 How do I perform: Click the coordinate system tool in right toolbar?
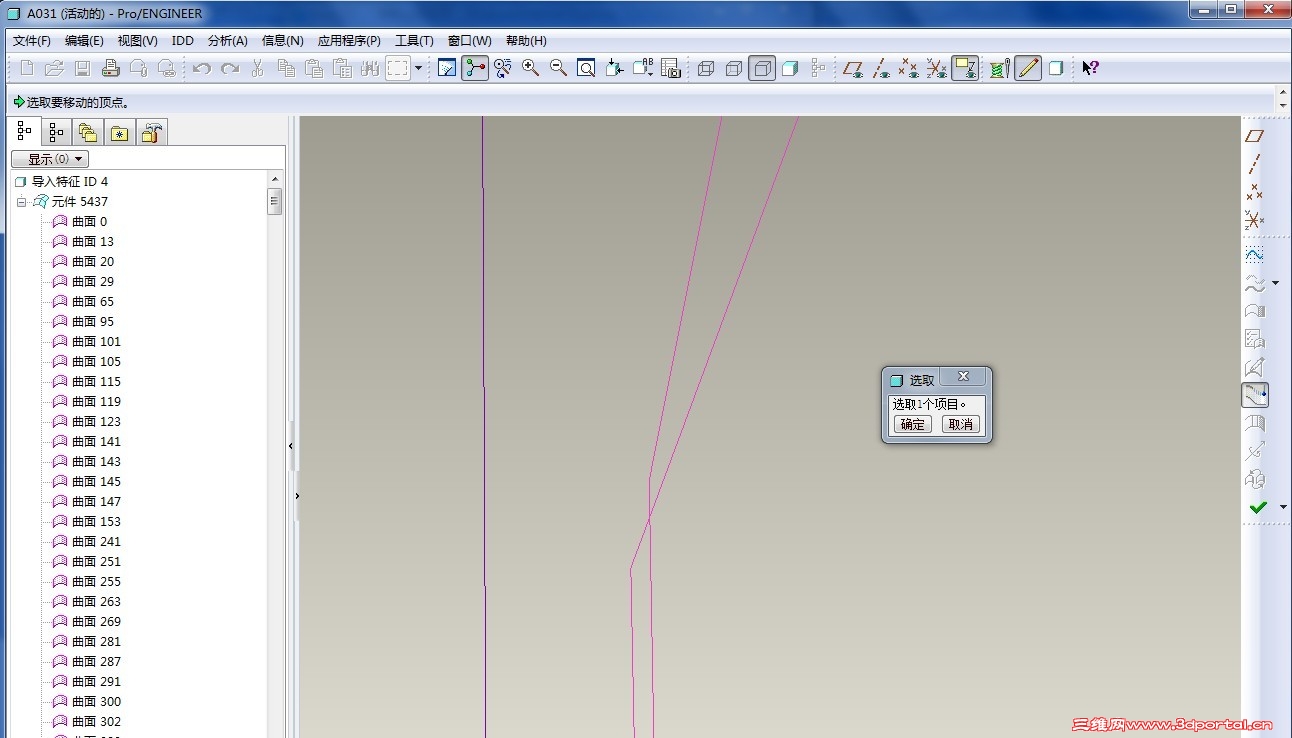(x=1254, y=220)
